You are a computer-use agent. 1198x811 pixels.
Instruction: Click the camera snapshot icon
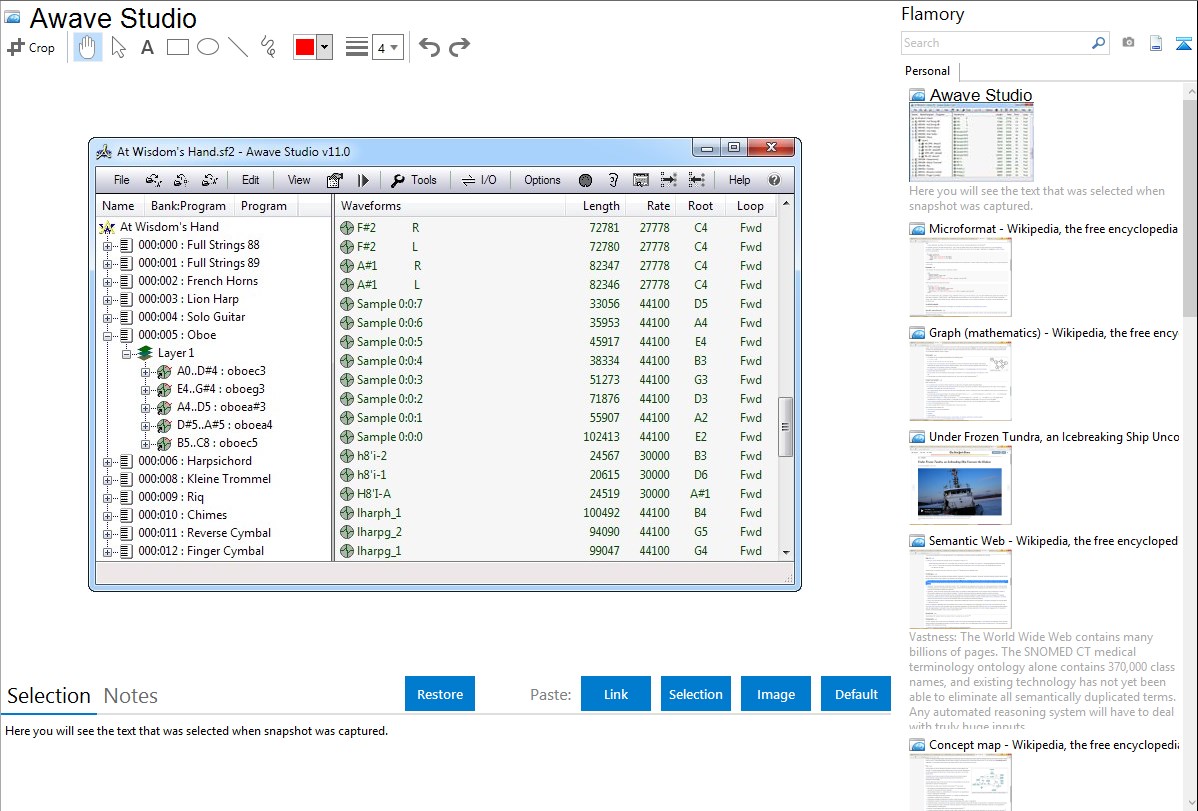click(1128, 43)
